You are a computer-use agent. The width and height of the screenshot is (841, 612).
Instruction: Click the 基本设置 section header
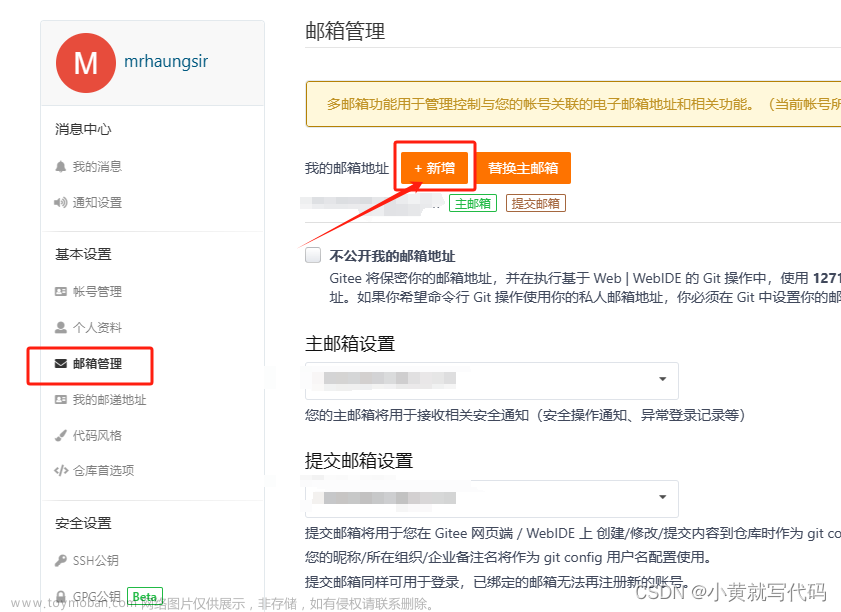click(83, 254)
